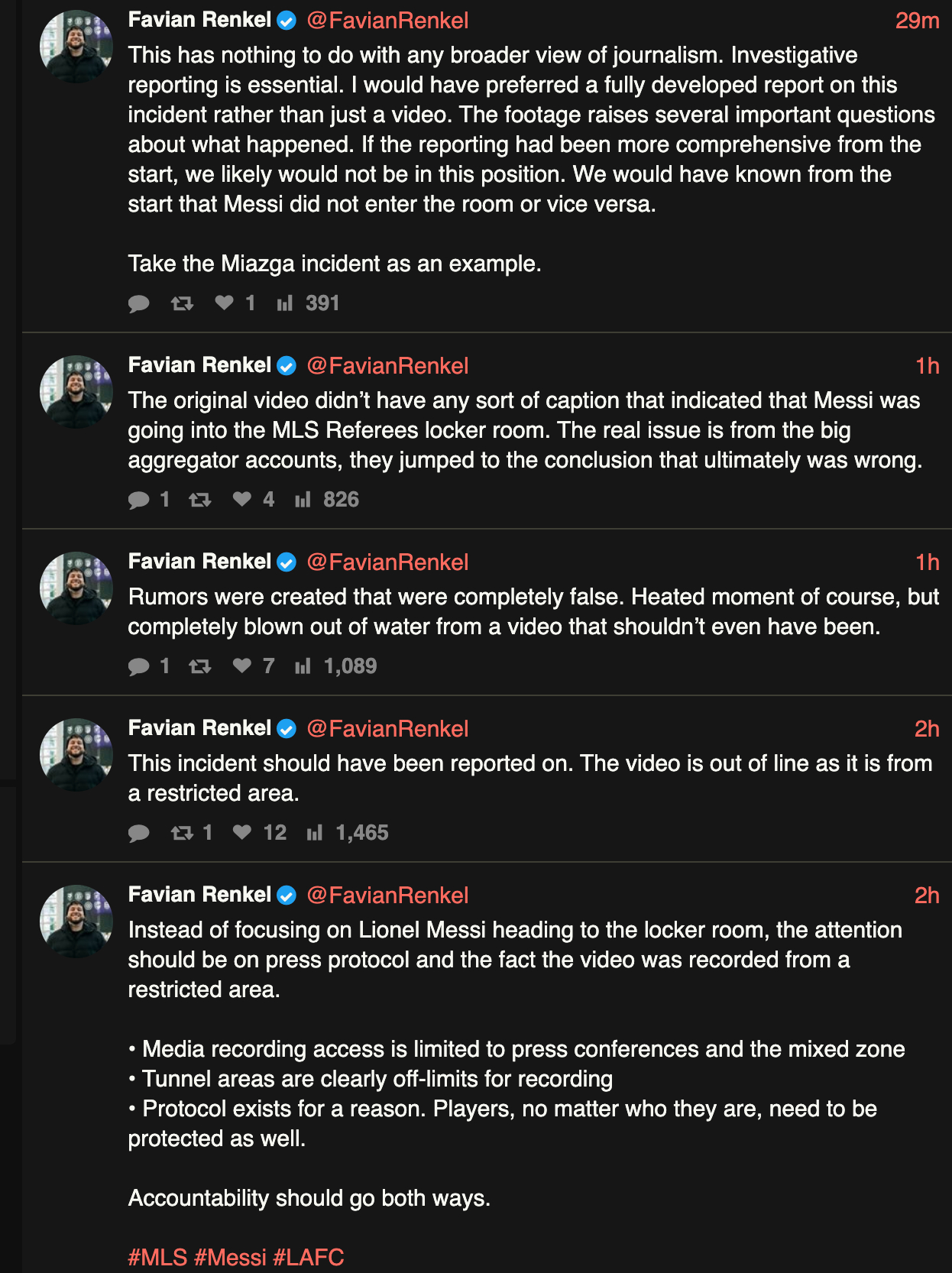Like the tweet with 1,465 views
952x1273 pixels.
pyautogui.click(x=242, y=833)
